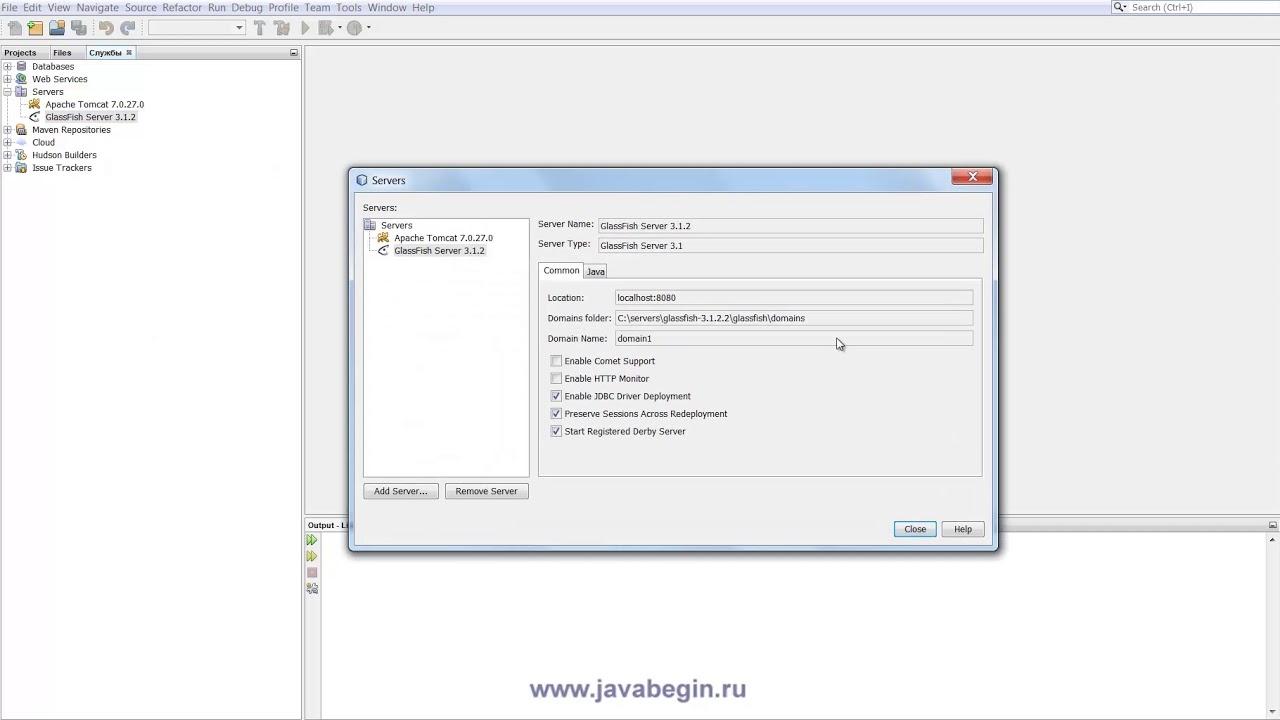Screen dimensions: 1280x720
Task: Select the Hudson Builders icon
Action: [x=22, y=155]
